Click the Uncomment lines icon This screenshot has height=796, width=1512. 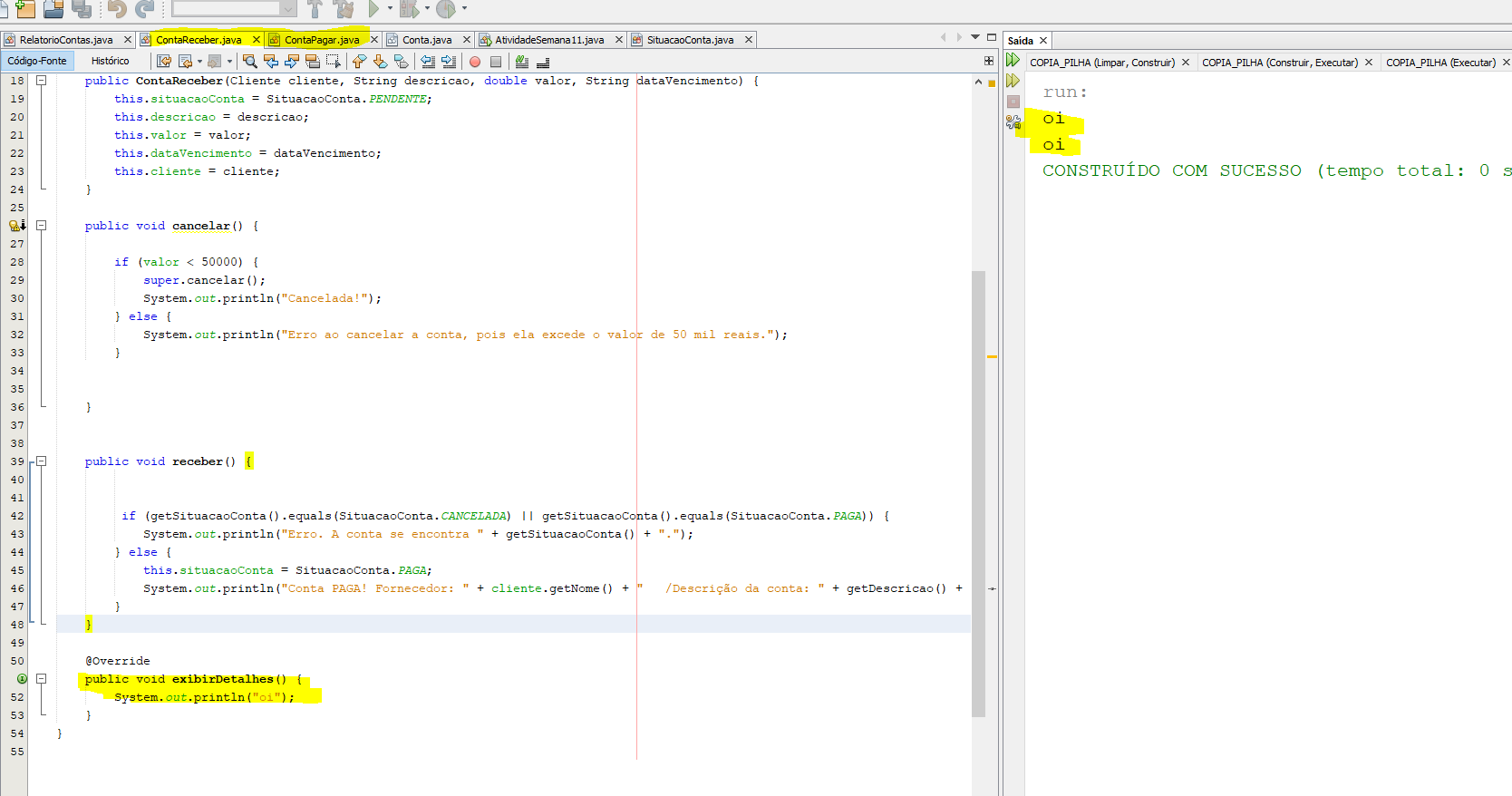point(543,62)
